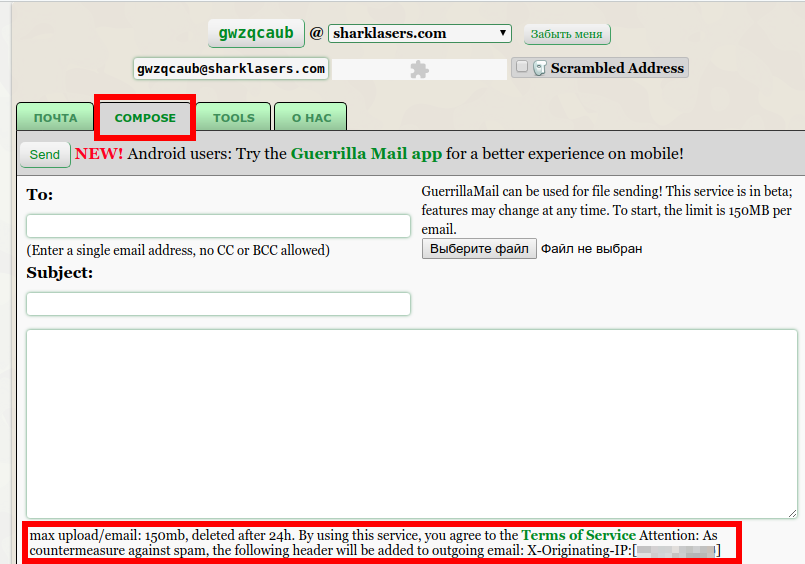Click the Send button

45,154
